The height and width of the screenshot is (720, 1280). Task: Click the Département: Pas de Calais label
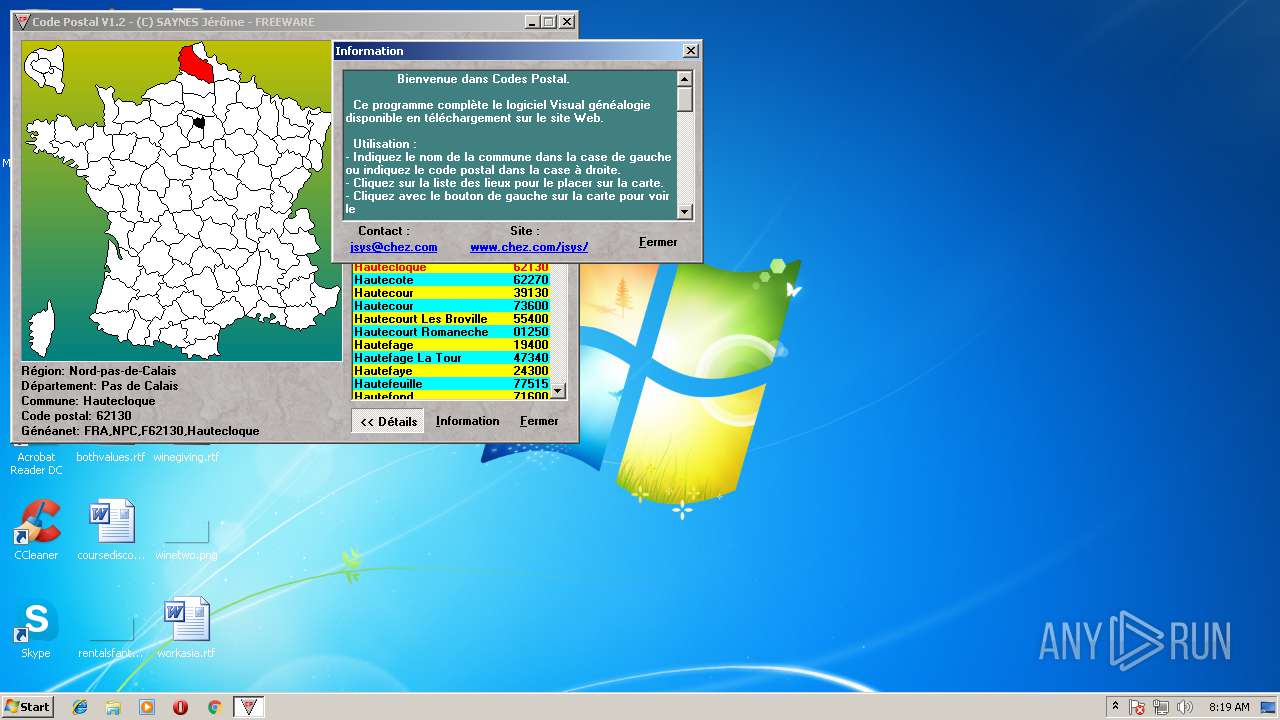[100, 386]
